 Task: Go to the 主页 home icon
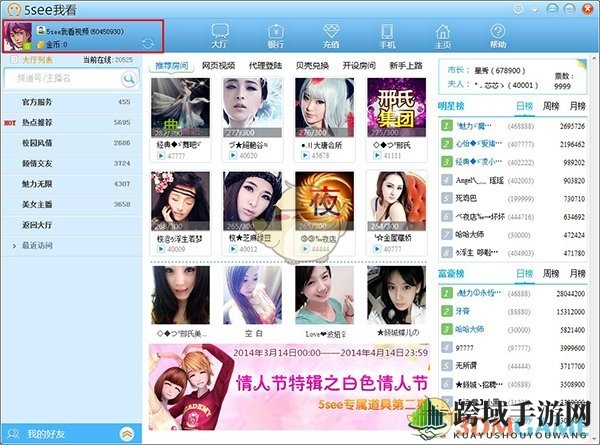coord(443,36)
